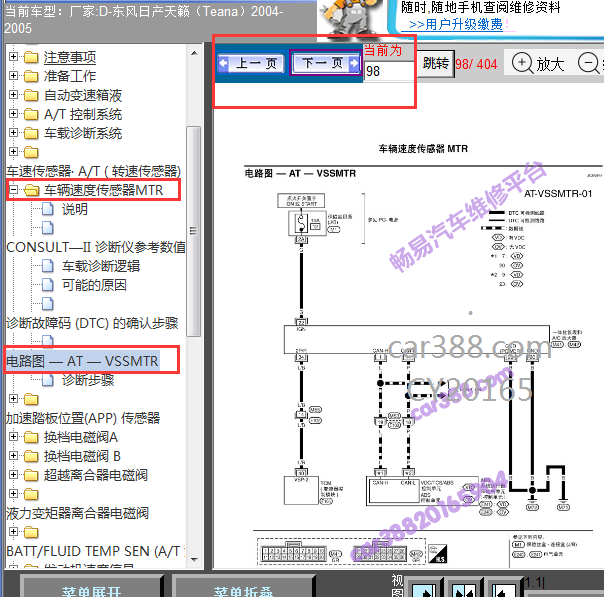The image size is (604, 597).
Task: Expand the 自动变速箱液 folder
Action: pyautogui.click(x=13, y=95)
